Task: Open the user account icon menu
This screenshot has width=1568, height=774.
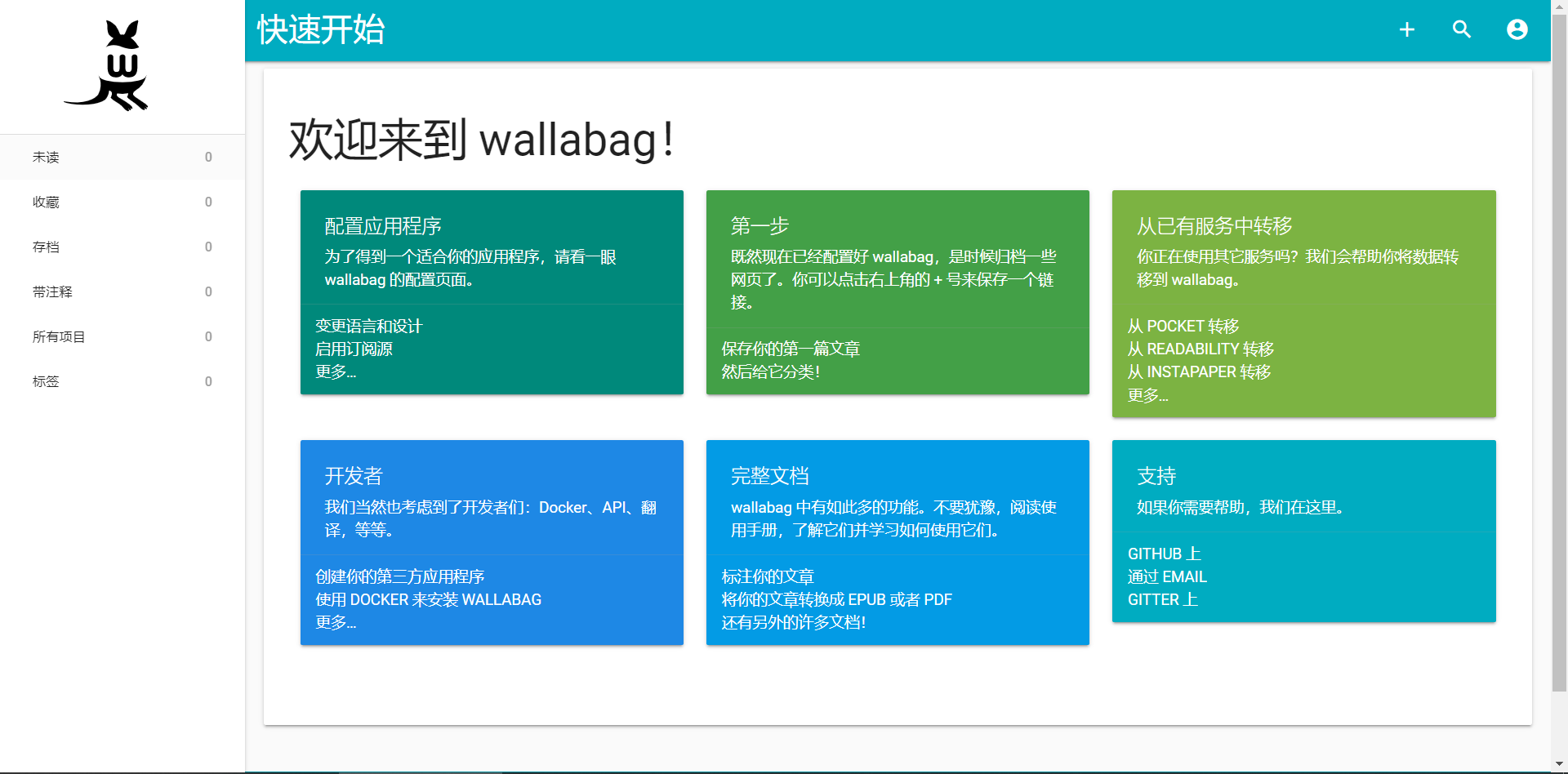Action: (1517, 30)
